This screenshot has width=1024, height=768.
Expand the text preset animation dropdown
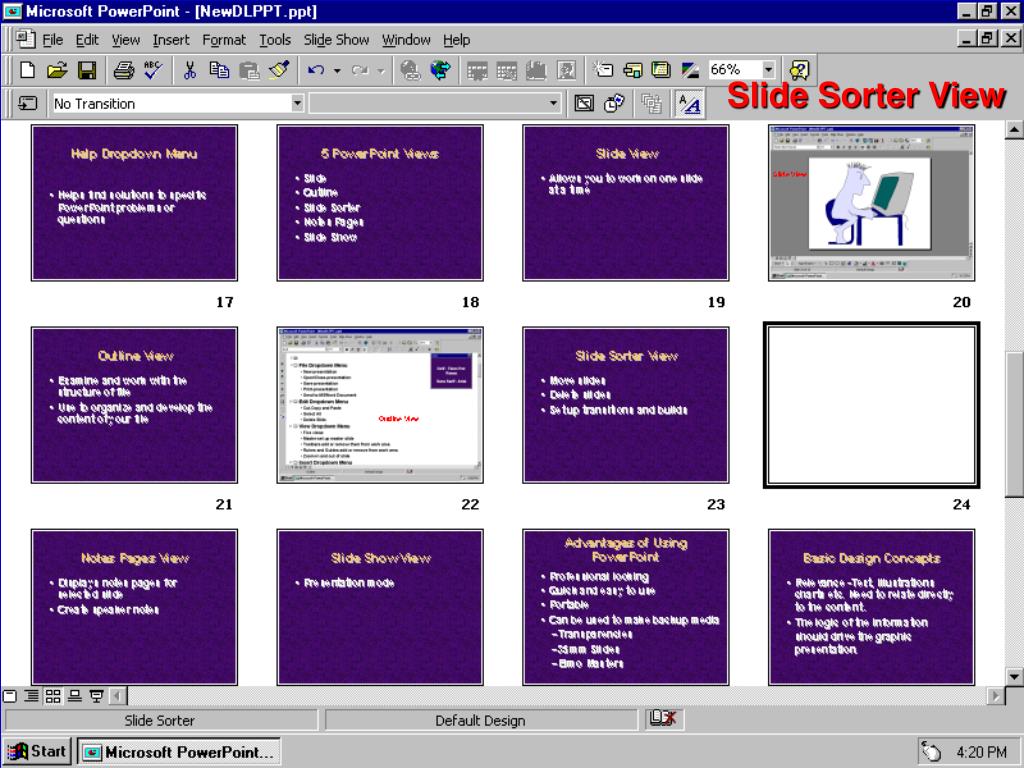[553, 103]
